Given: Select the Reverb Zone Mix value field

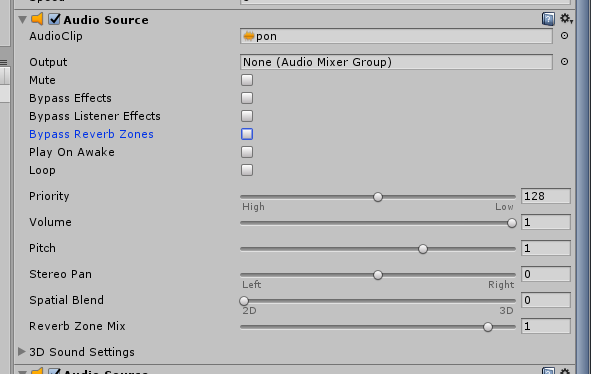Looking at the screenshot, I should click(x=546, y=326).
